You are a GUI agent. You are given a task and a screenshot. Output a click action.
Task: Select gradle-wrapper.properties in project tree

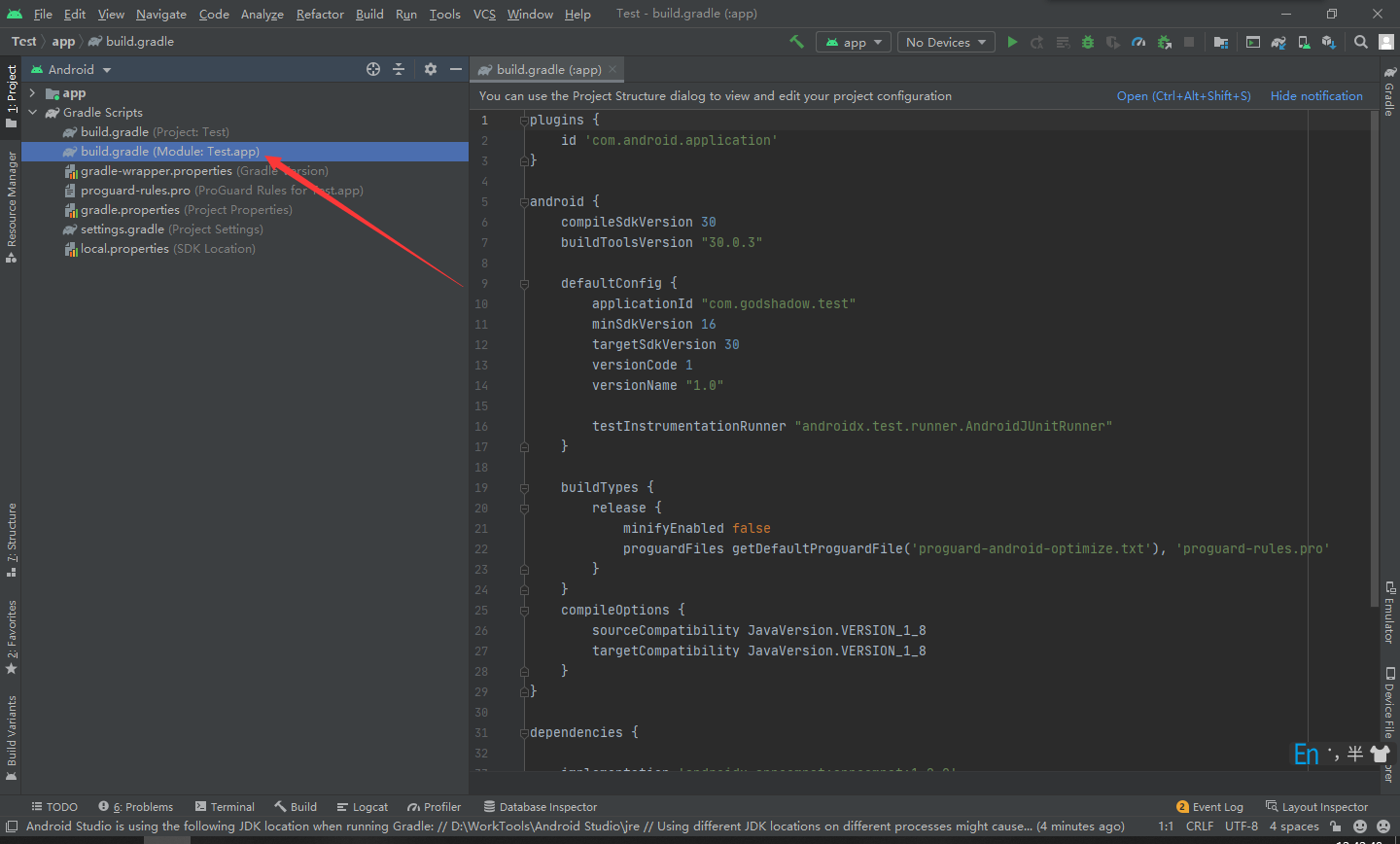(x=245, y=171)
